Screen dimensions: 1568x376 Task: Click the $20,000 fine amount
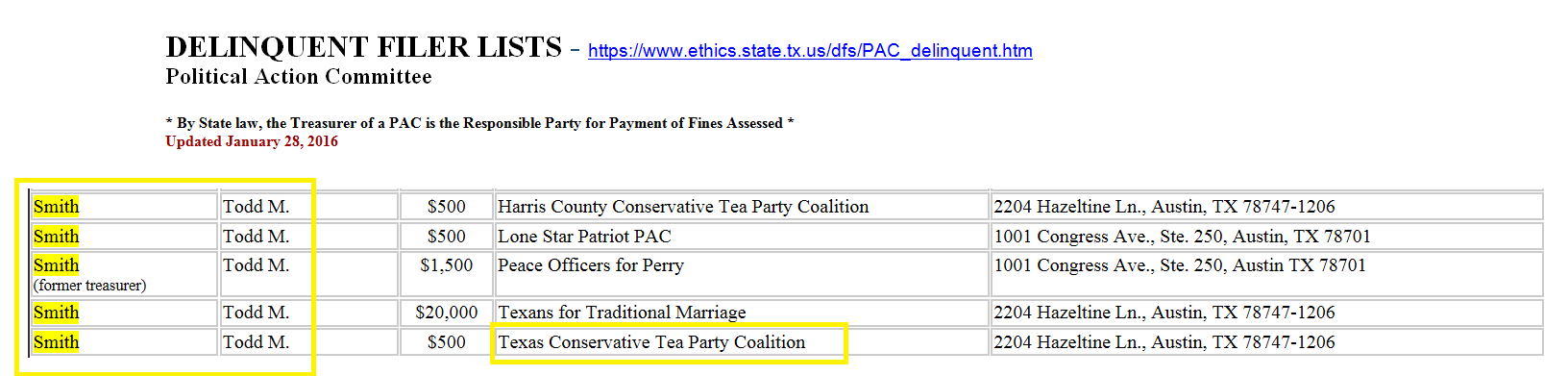point(447,313)
